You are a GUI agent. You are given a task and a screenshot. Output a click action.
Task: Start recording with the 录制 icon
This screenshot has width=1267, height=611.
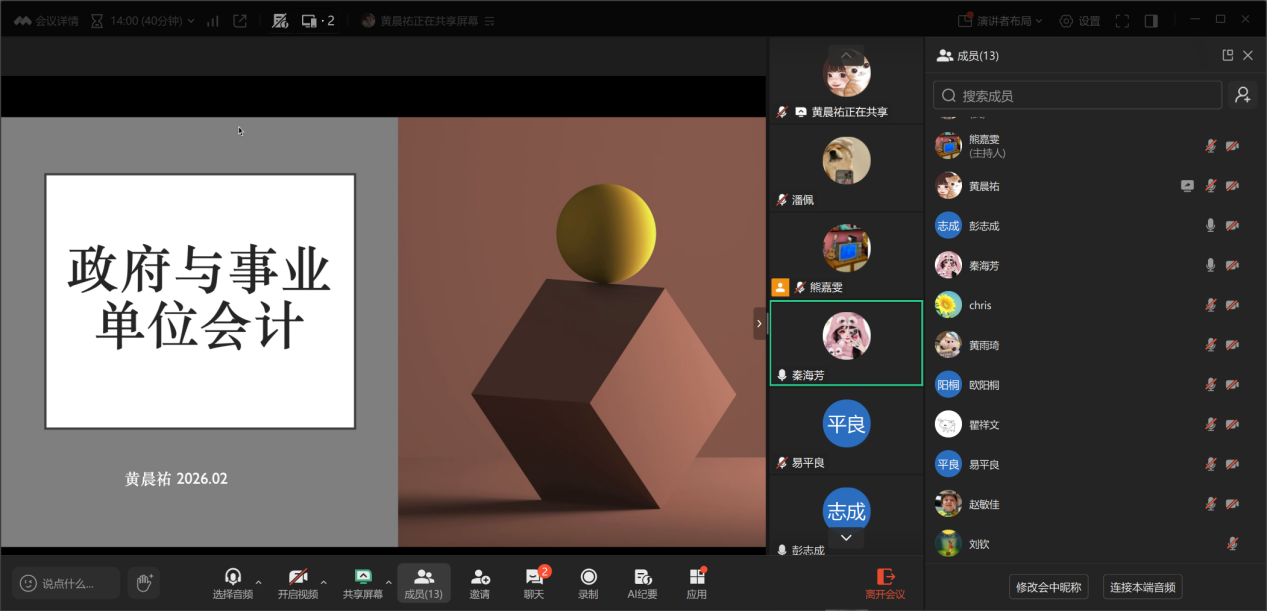click(x=588, y=582)
